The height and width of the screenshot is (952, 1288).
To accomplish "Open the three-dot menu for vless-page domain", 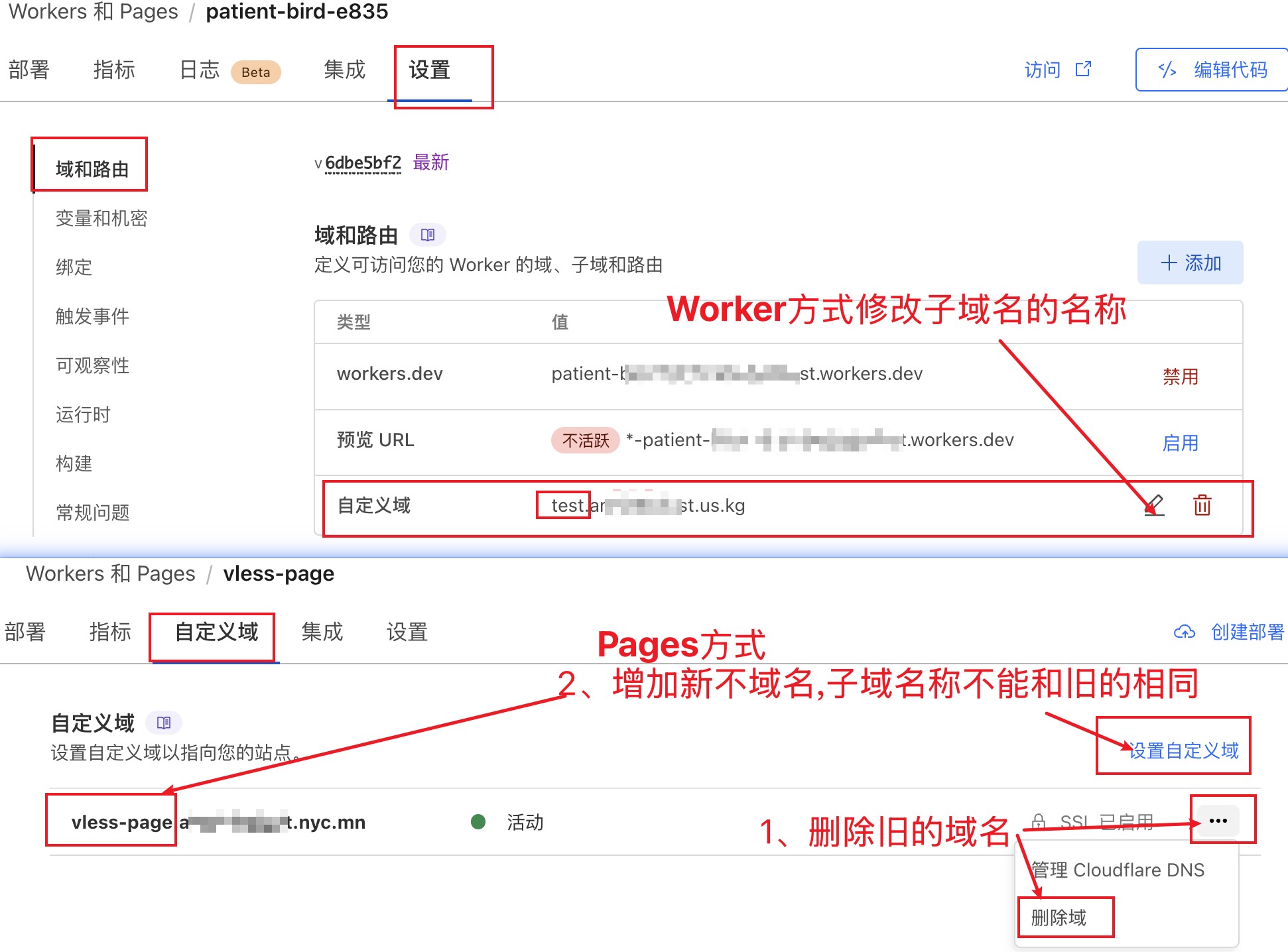I will pyautogui.click(x=1218, y=821).
